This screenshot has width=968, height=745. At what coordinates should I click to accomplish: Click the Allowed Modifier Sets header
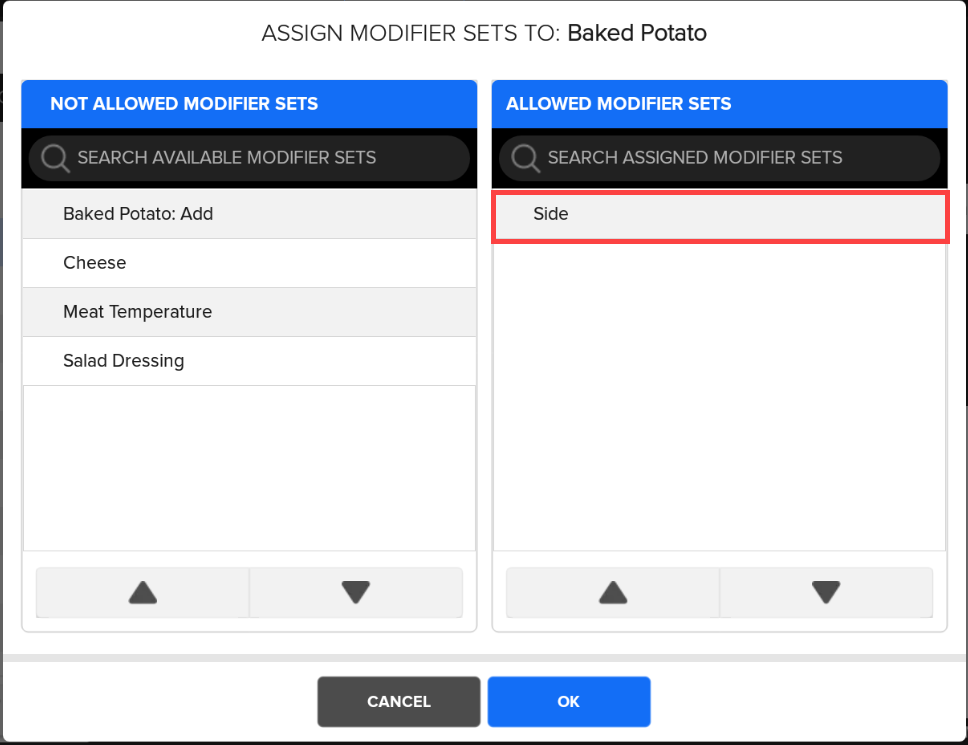[618, 104]
